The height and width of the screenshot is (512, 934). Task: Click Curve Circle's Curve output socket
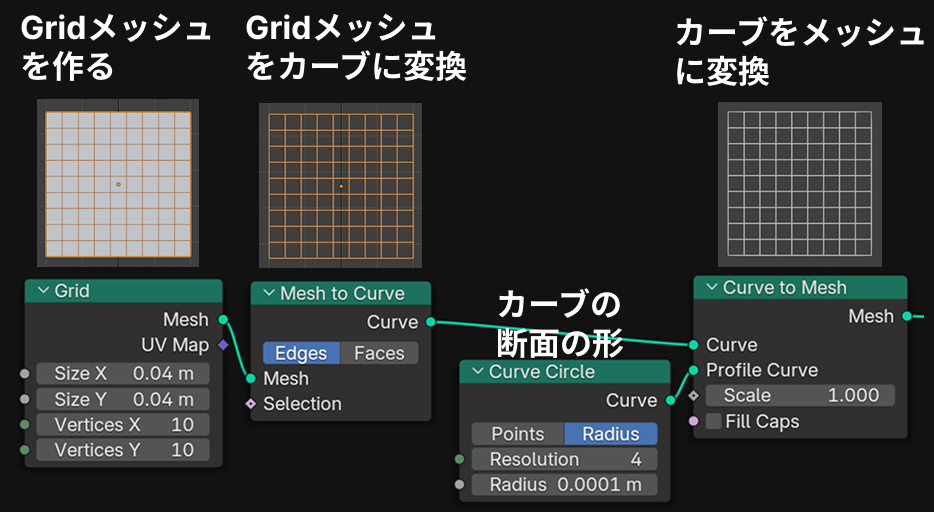(x=669, y=400)
